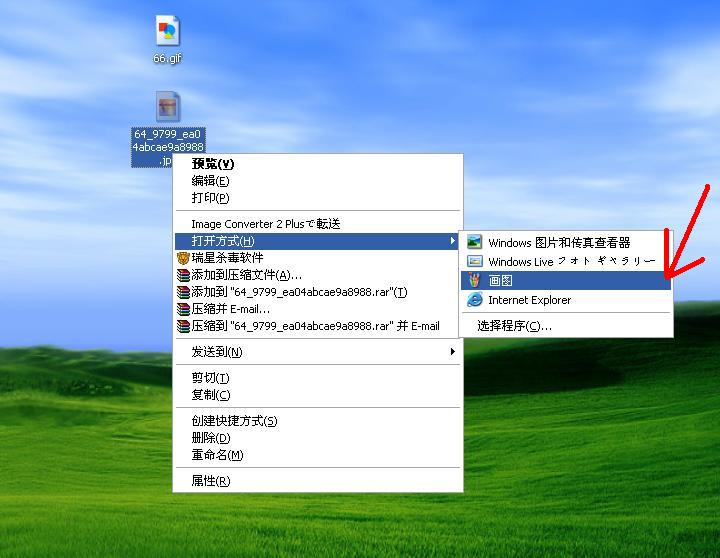
Task: Open with Windows 图片和传真查看器
Action: [x=566, y=242]
